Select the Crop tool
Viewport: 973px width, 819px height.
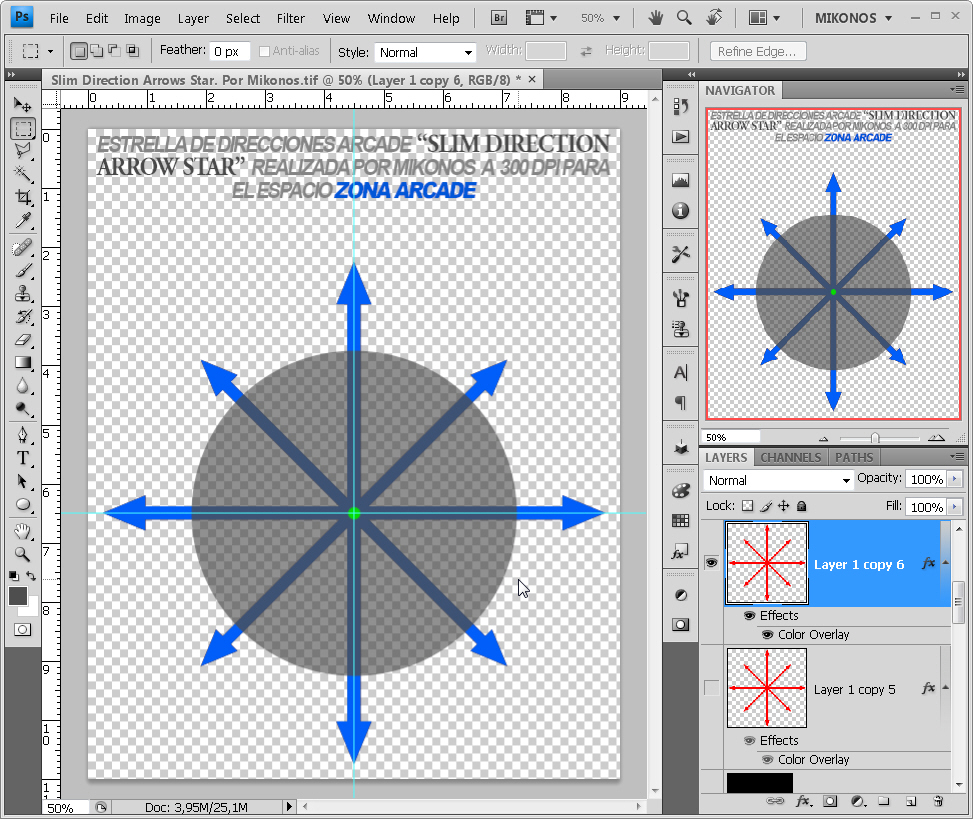[x=23, y=197]
